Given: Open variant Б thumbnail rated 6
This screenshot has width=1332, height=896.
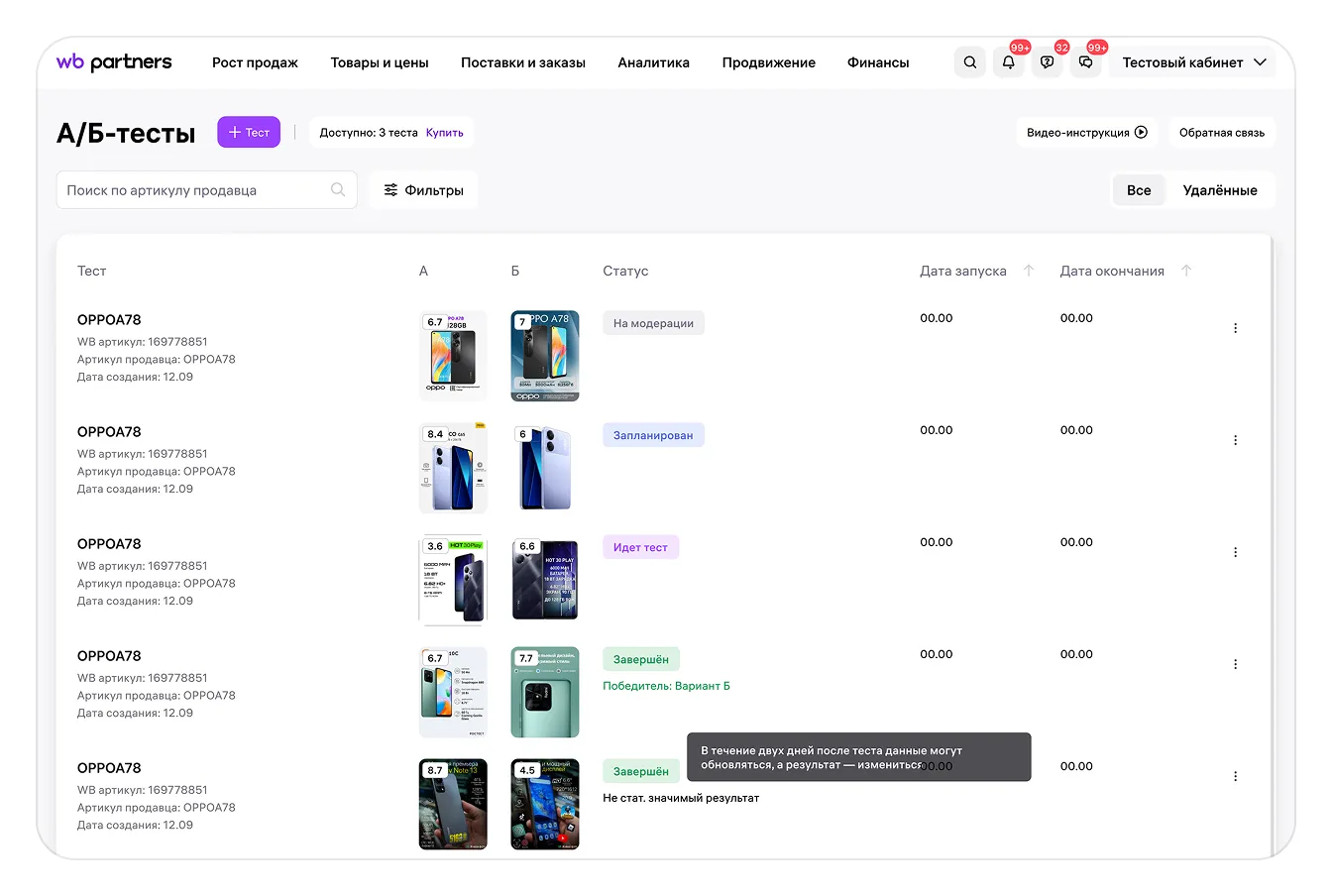Looking at the screenshot, I should pos(545,468).
